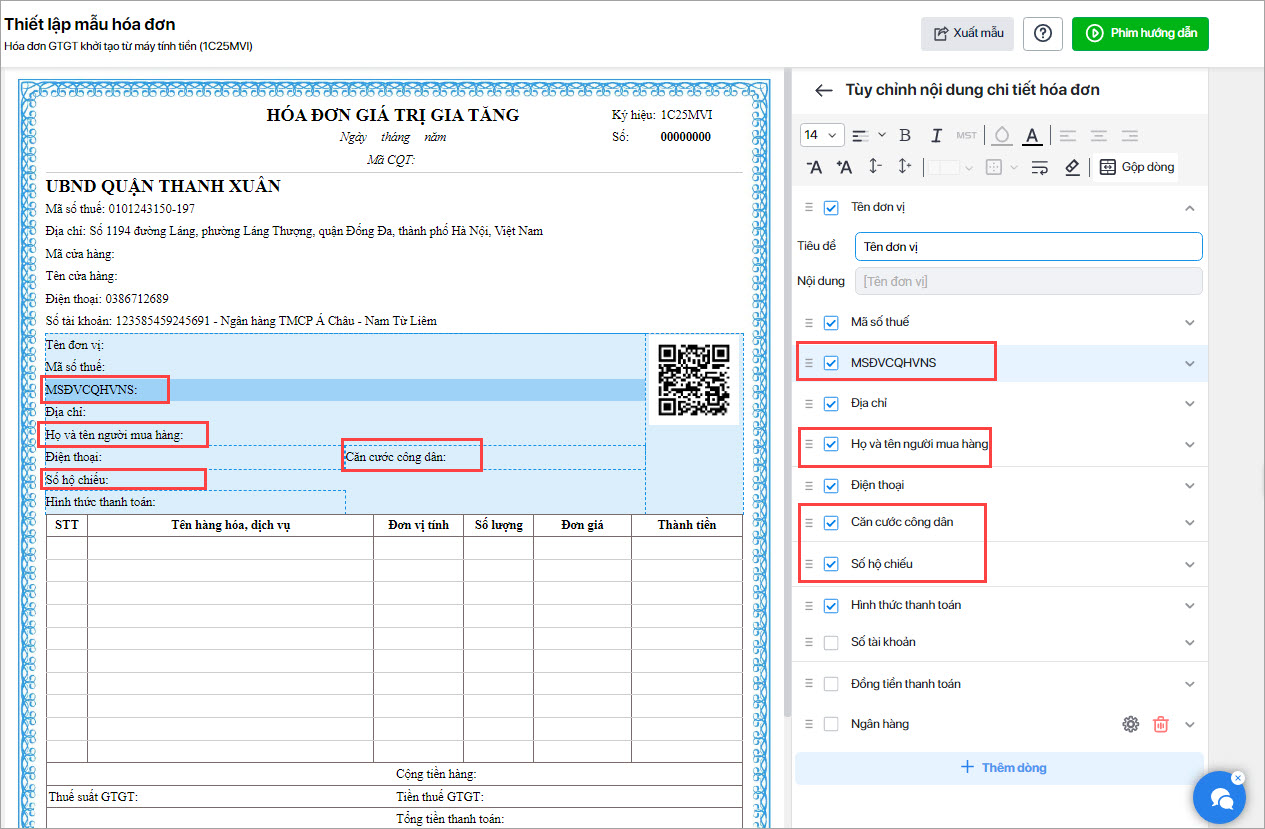Image resolution: width=1265 pixels, height=829 pixels.
Task: Go back from Tùy chỉnh nội dung panel
Action: pos(823,90)
